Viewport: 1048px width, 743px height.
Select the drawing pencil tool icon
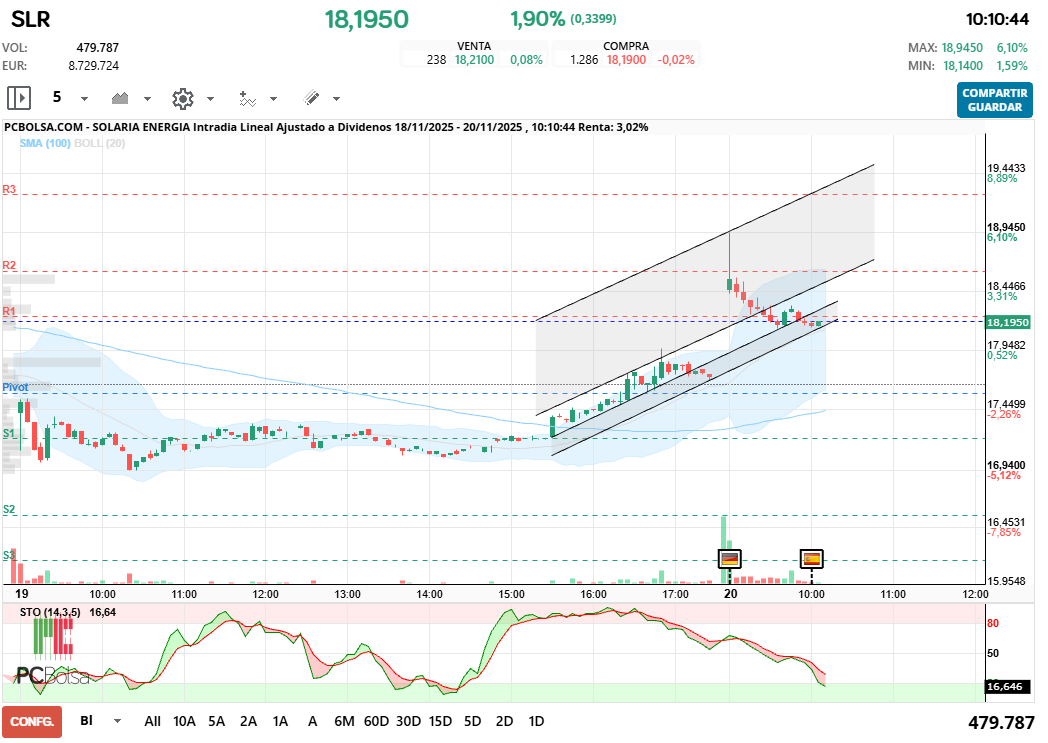pyautogui.click(x=311, y=98)
